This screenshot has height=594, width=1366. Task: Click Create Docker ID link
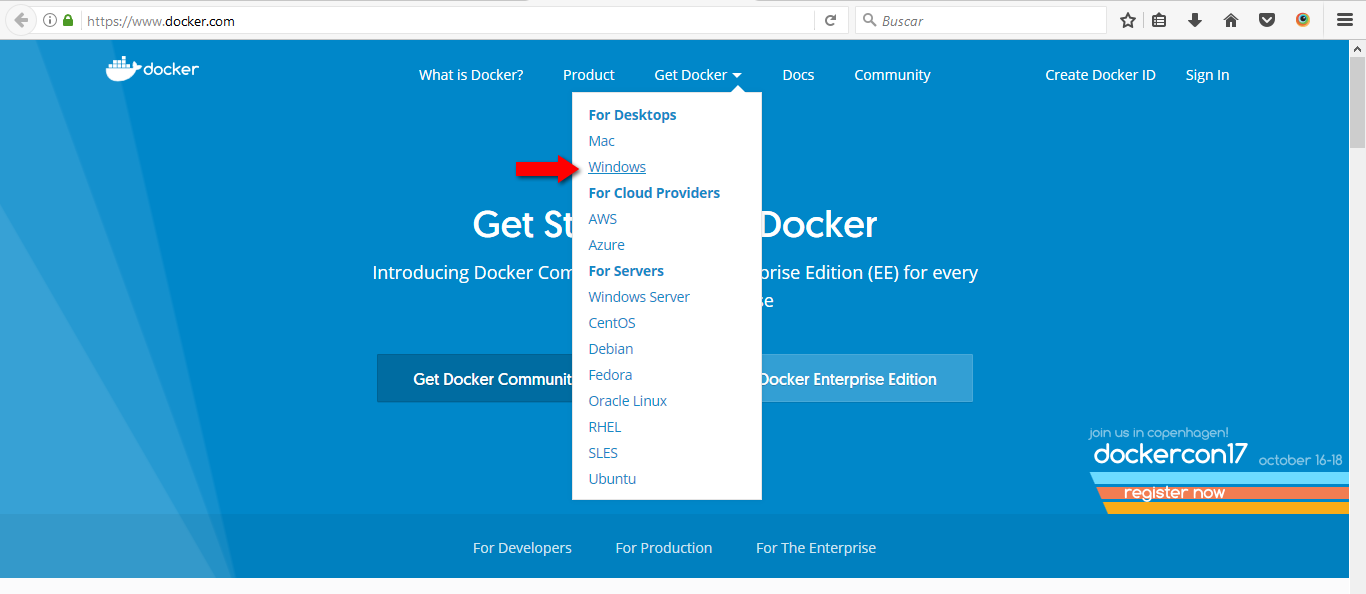(1100, 75)
